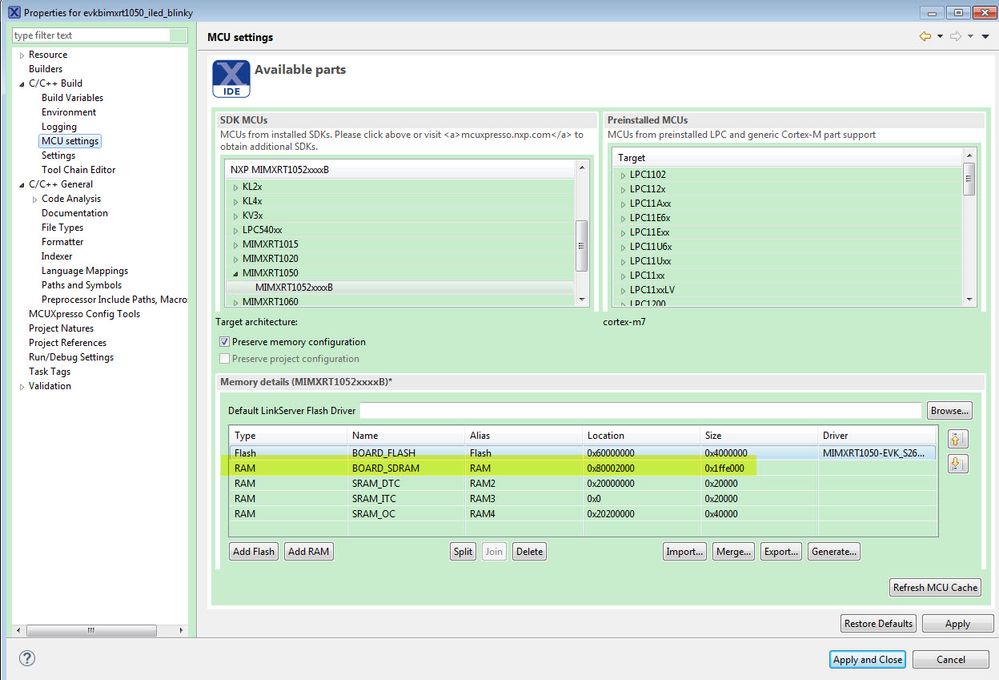Click the Delete button
The width and height of the screenshot is (999, 680).
click(529, 551)
